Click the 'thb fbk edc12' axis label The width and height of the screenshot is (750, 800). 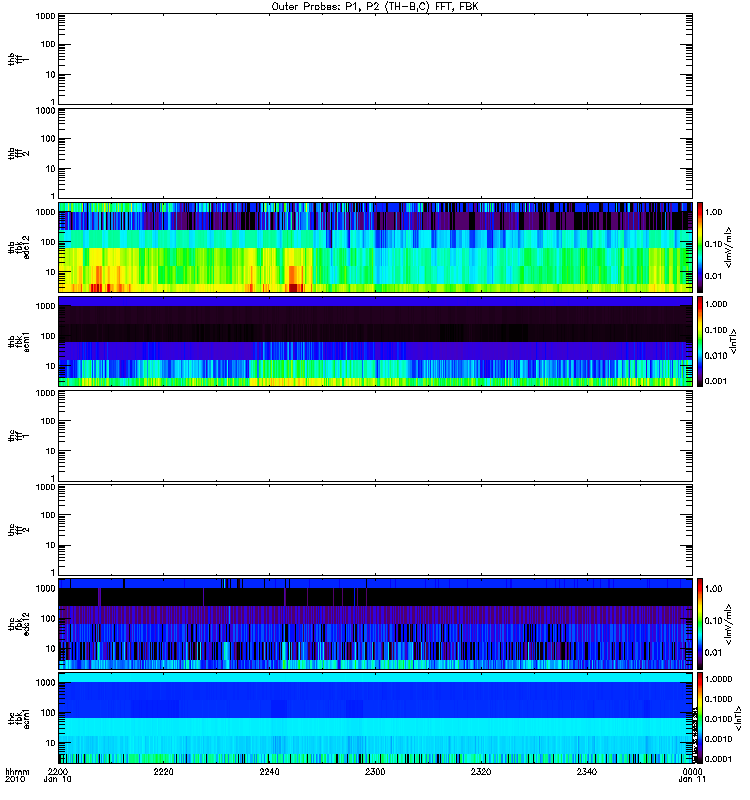[18, 247]
